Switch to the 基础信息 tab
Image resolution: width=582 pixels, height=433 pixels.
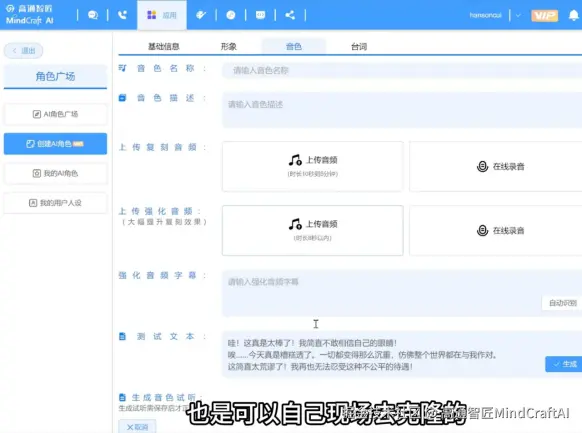tap(164, 46)
